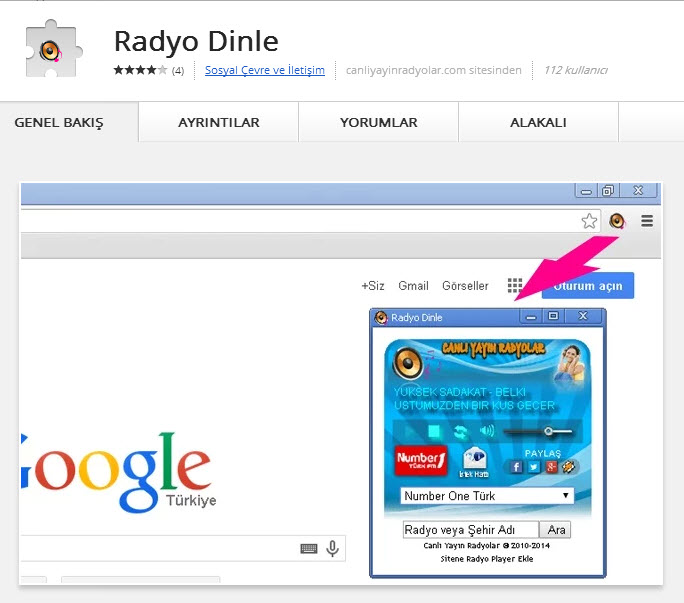Click the Canlı Yayın Radyolar banner title
The image size is (684, 603).
point(493,348)
